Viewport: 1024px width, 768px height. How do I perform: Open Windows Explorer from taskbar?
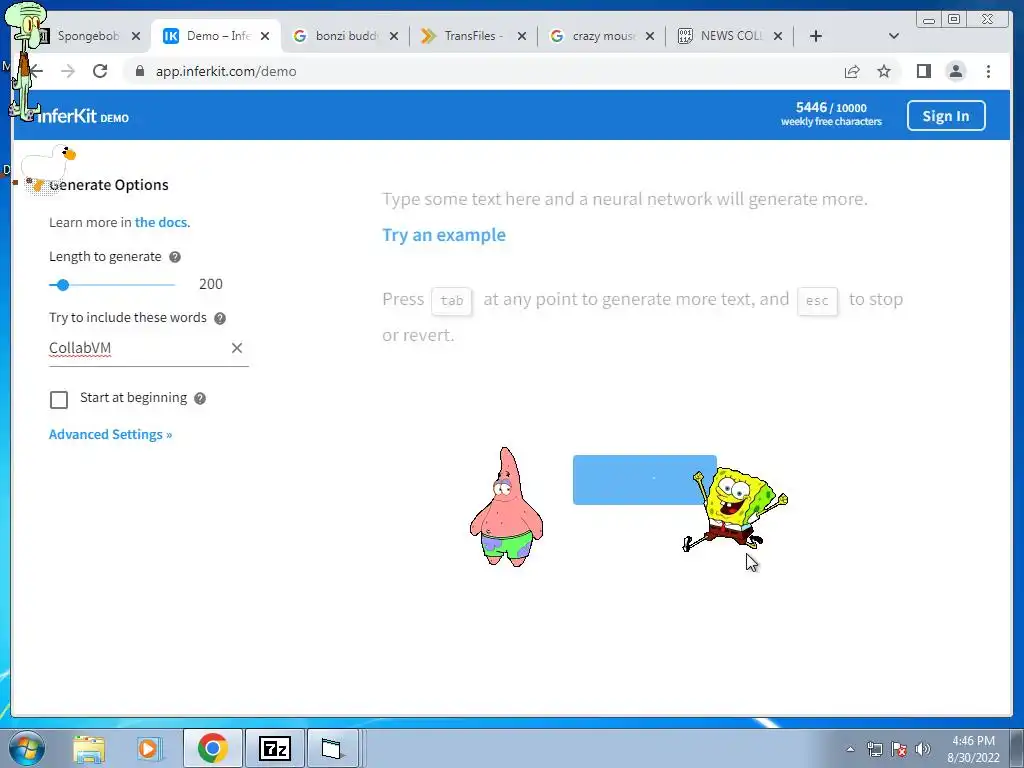(x=89, y=748)
